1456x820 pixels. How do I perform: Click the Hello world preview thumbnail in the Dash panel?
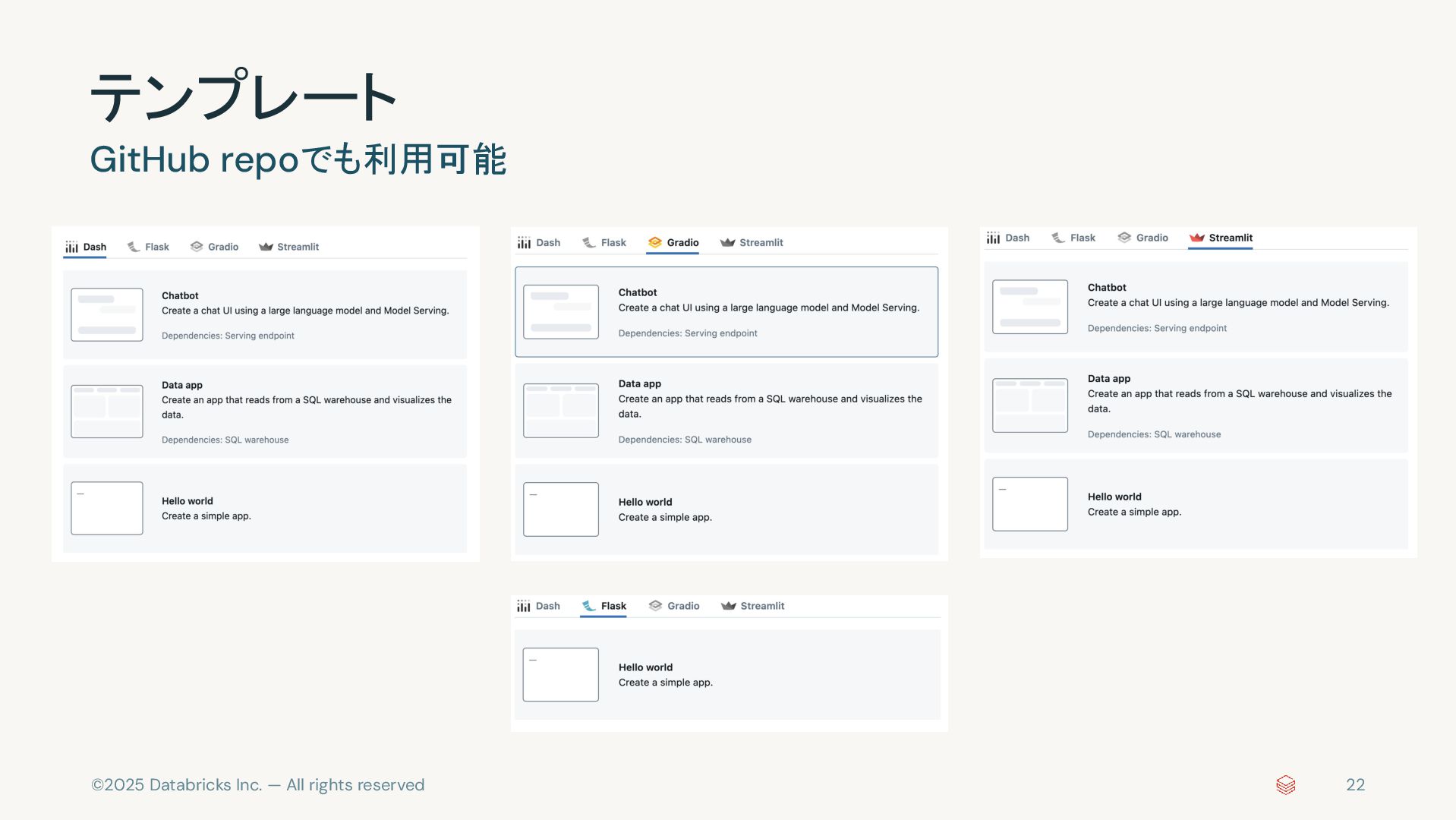tap(107, 508)
